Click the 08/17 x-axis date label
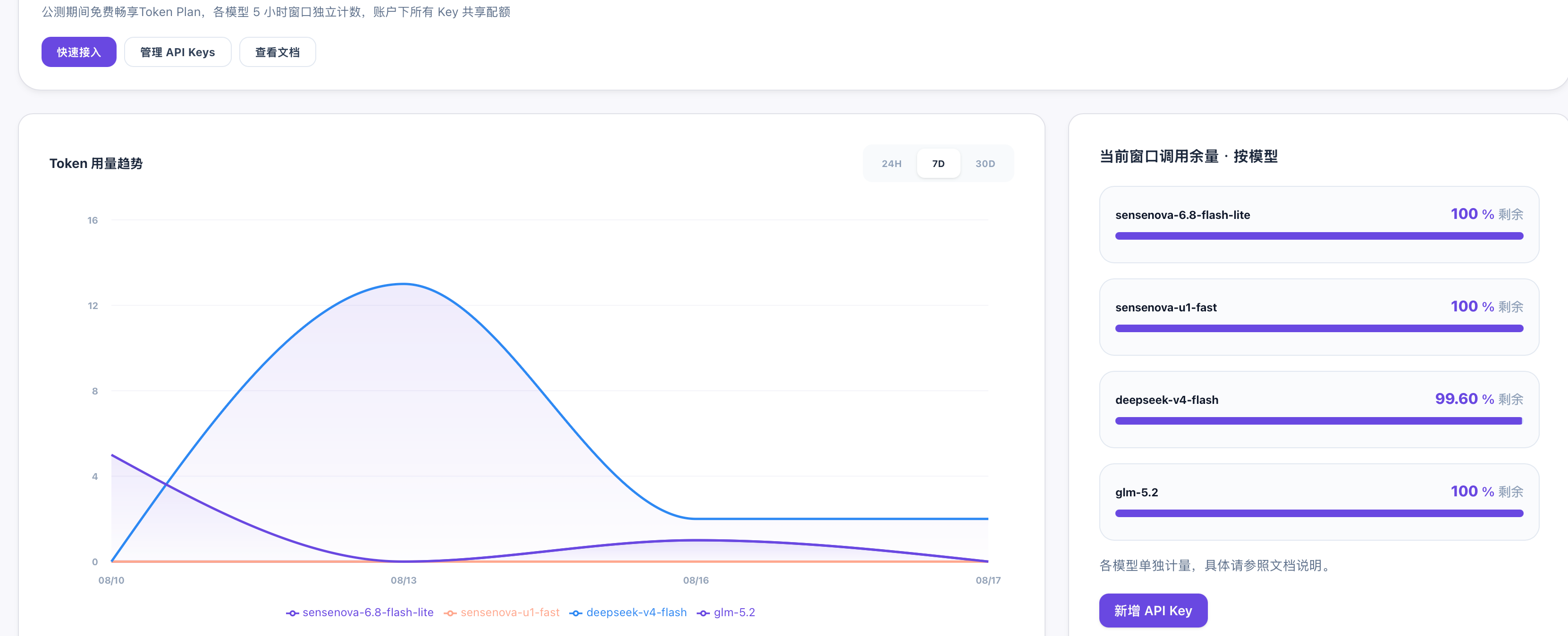The width and height of the screenshot is (1568, 636). (988, 581)
